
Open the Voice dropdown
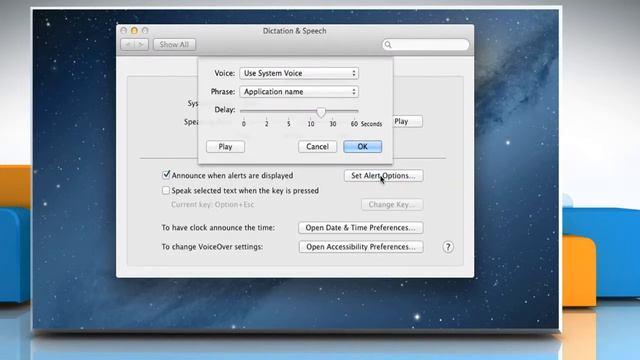point(299,73)
